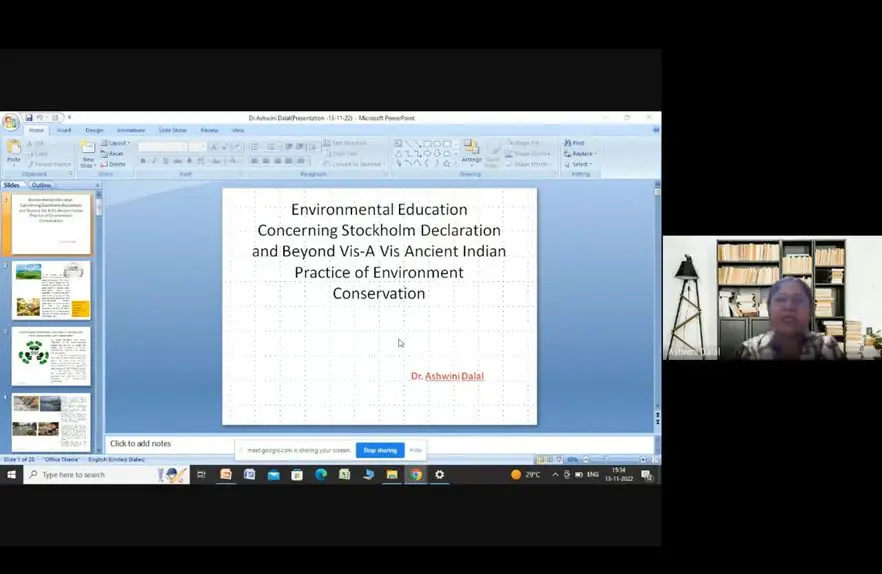Expand the Select dropdown in Editing
Screen dimensions: 882x574
(581, 164)
